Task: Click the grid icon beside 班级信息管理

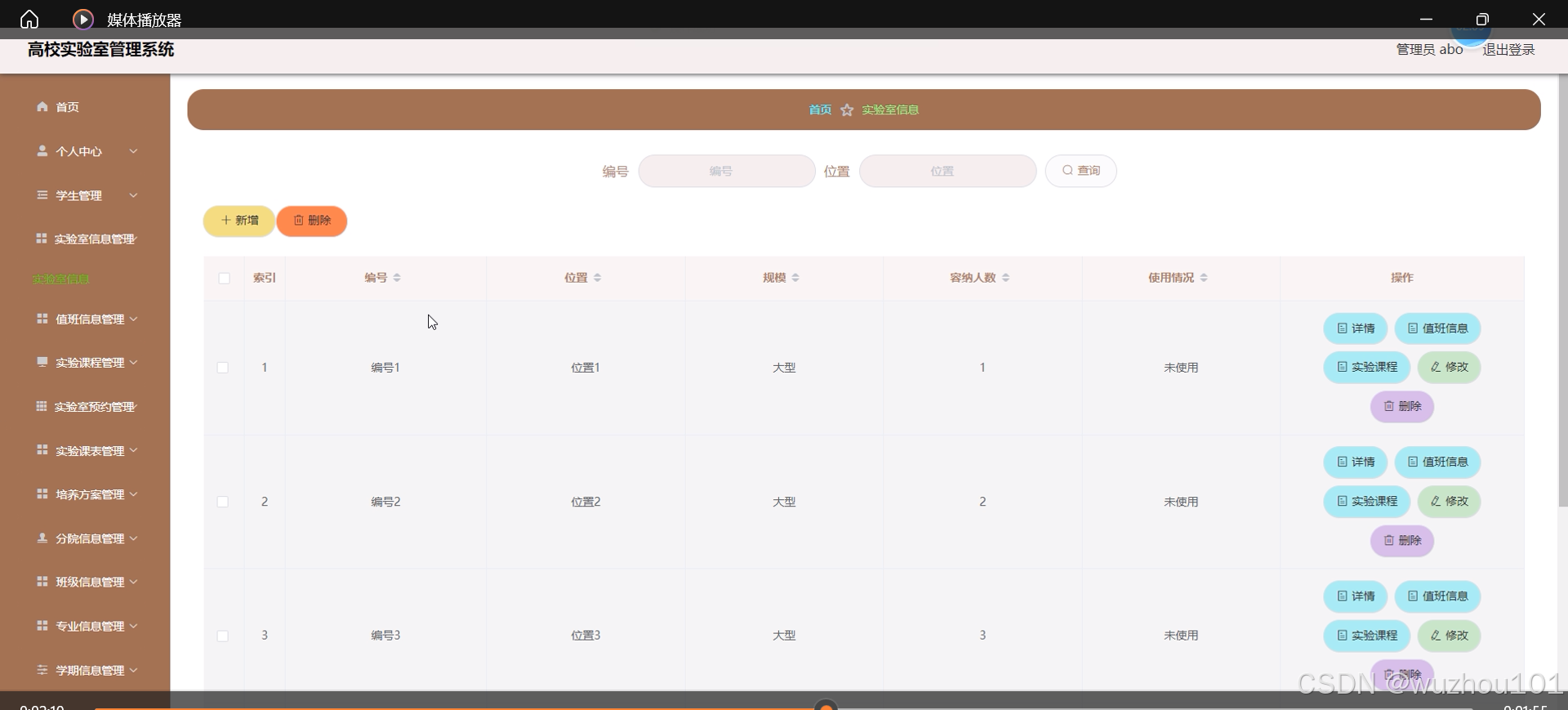Action: coord(42,581)
